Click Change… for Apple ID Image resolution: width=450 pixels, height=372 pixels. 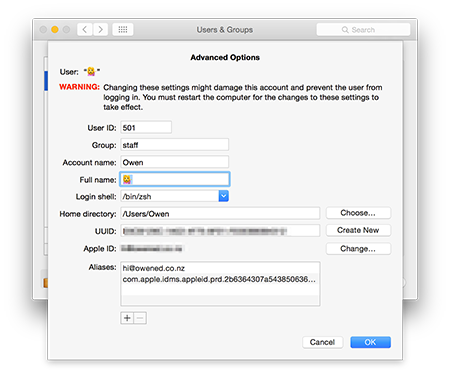[358, 249]
